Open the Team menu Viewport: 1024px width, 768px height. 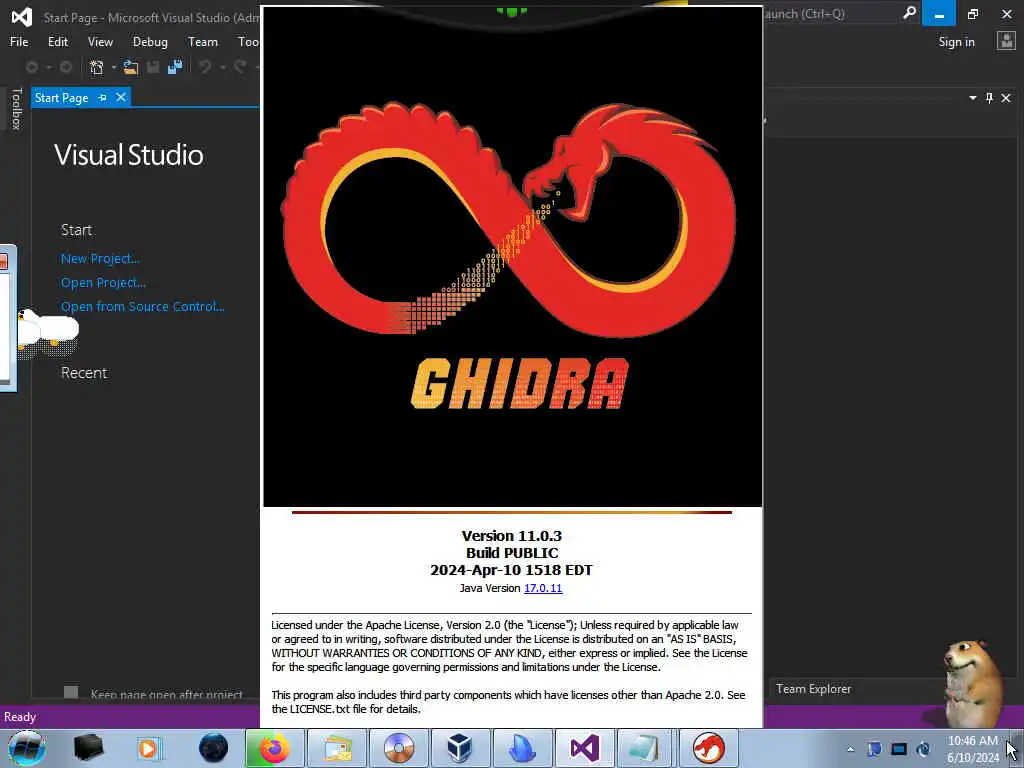pos(202,42)
